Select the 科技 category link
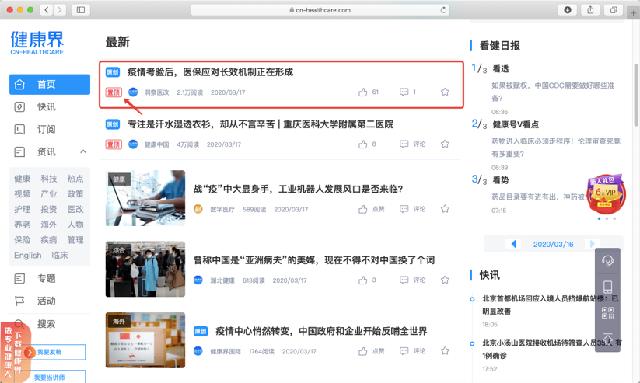 tap(49, 179)
